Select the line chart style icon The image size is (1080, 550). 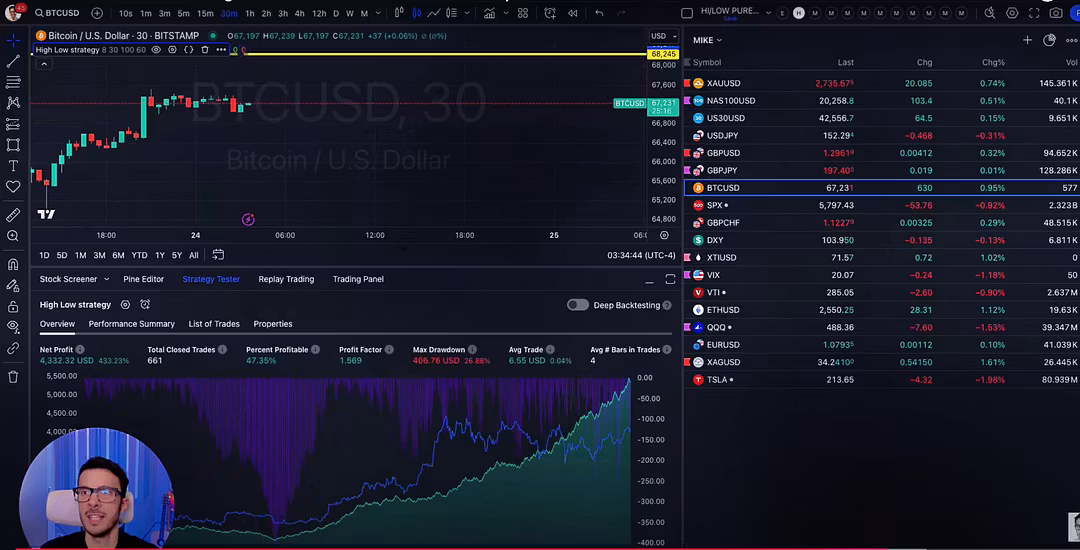point(434,13)
